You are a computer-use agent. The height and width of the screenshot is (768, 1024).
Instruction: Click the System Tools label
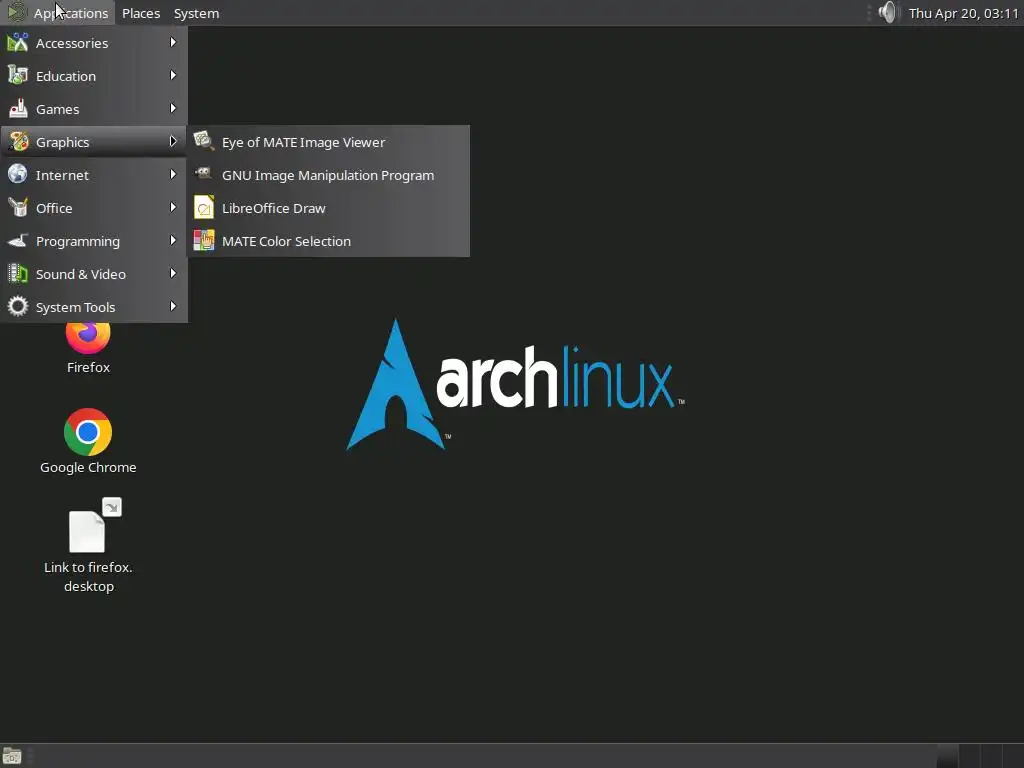click(75, 307)
